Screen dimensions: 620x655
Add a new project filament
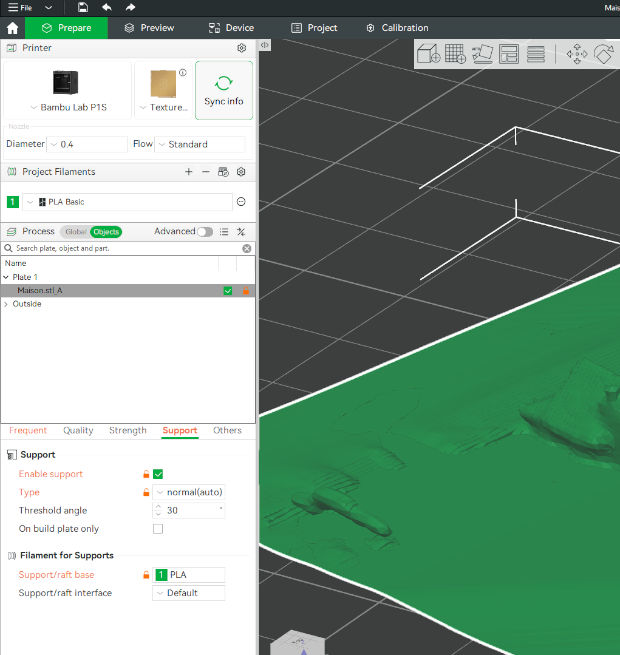(x=188, y=172)
